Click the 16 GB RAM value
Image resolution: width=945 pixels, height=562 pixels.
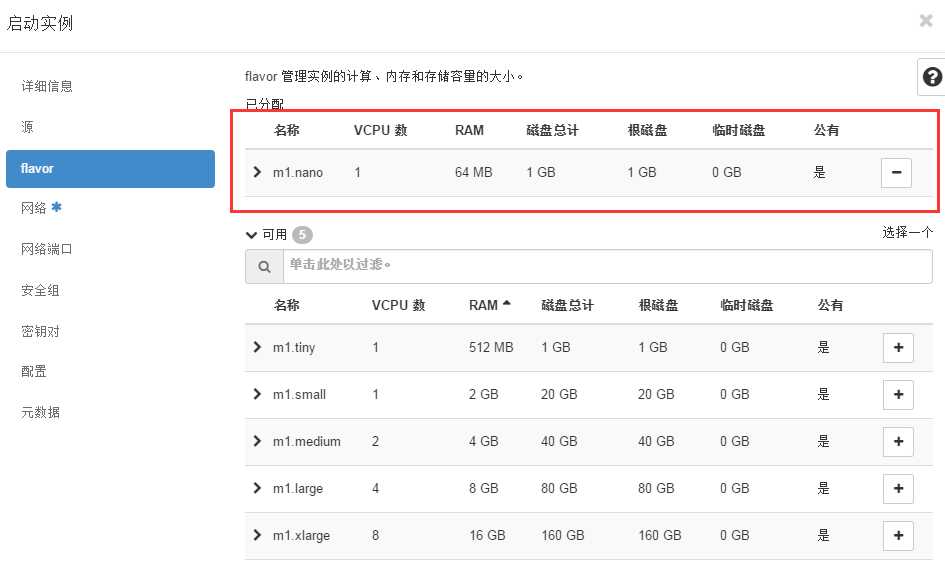(487, 535)
